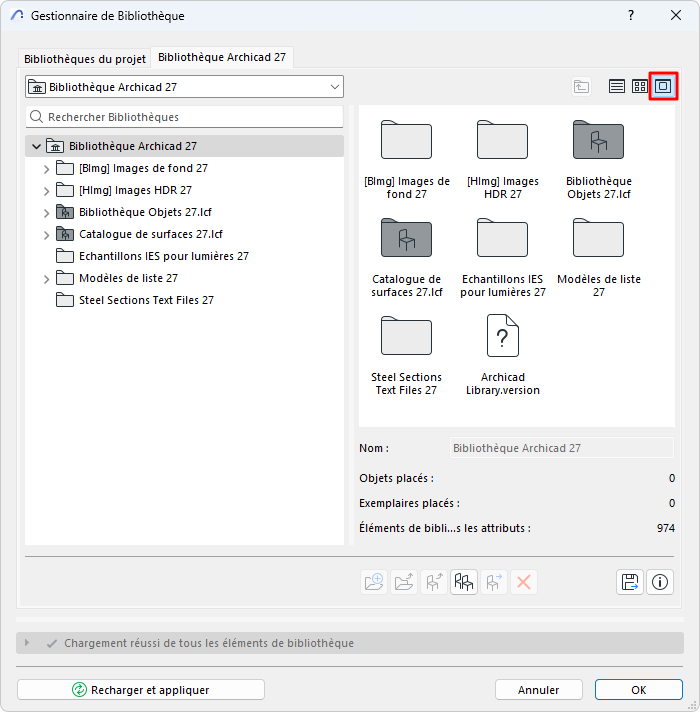Open the information (i) button
The width and height of the screenshot is (700, 712).
(660, 582)
